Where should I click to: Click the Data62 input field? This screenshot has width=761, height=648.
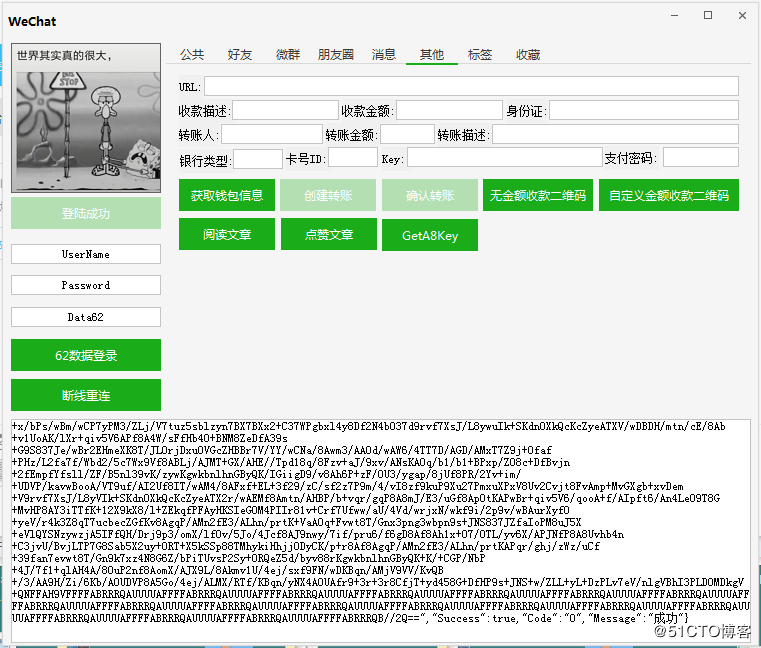pyautogui.click(x=86, y=317)
